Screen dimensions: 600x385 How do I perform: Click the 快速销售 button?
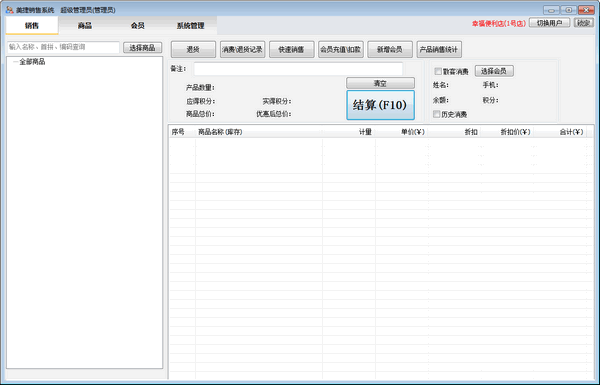click(292, 49)
